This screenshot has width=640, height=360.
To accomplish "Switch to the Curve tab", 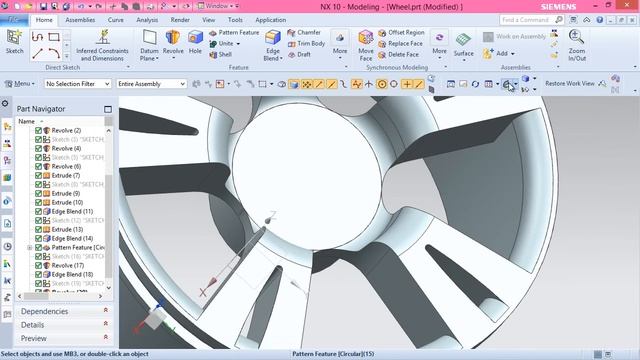I will coord(116,20).
